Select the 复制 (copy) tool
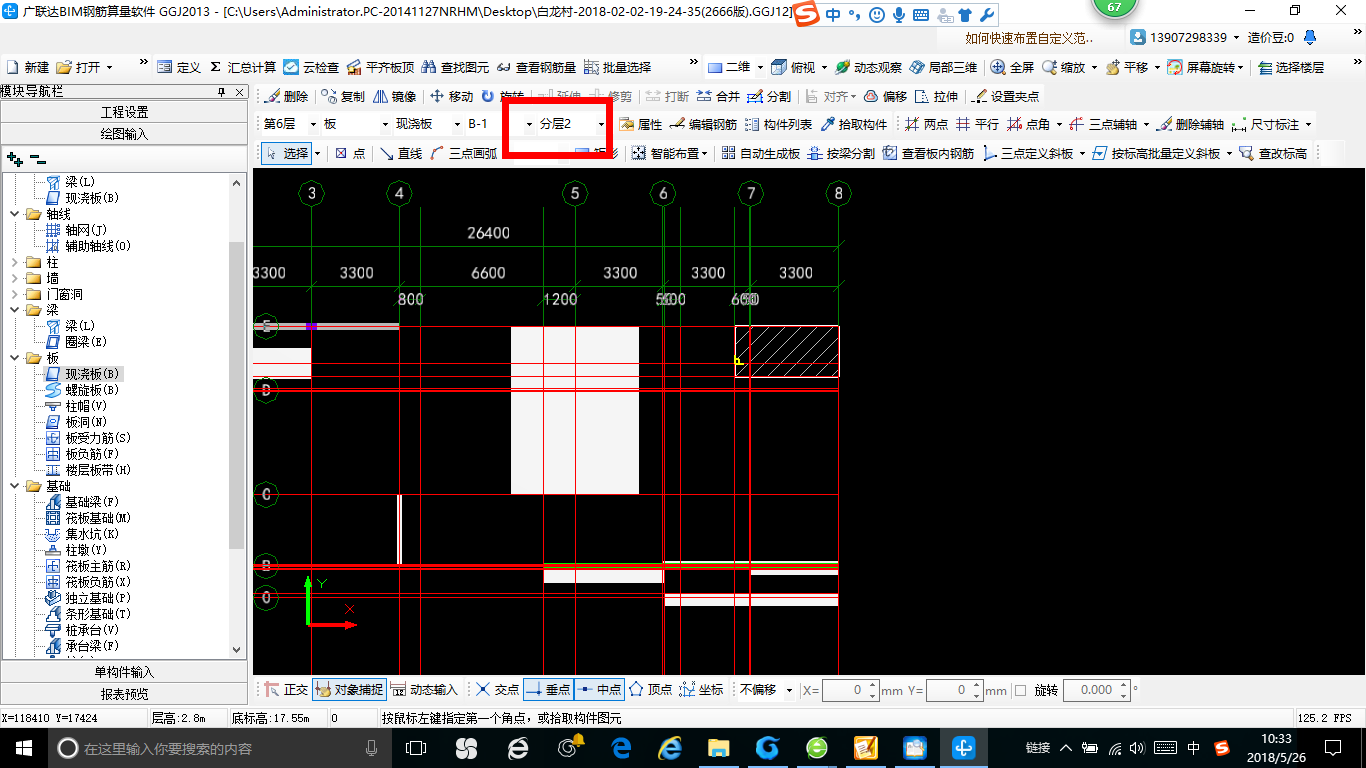 [x=344, y=97]
